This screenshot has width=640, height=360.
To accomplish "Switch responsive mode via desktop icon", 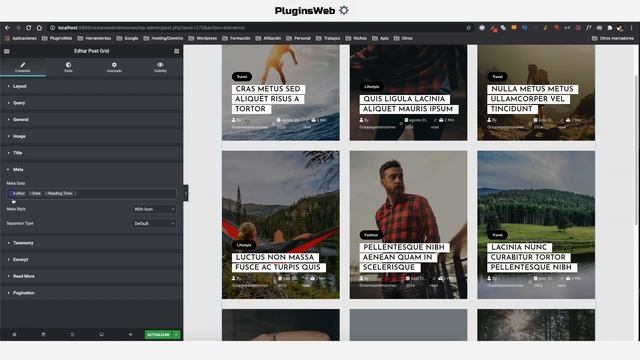I will click(101, 335).
